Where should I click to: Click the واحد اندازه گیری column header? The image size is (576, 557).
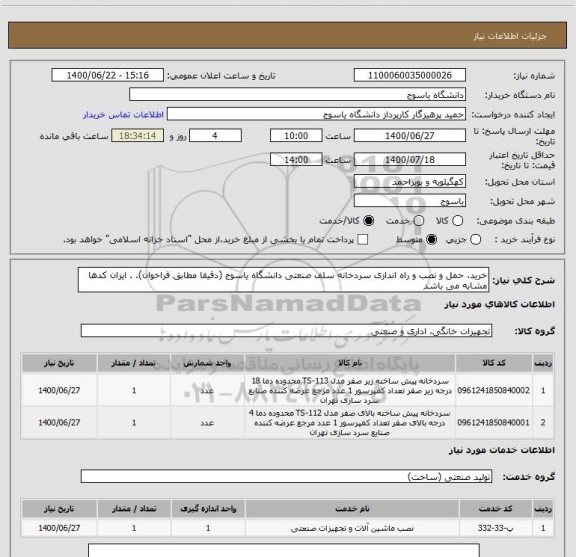tap(208, 509)
